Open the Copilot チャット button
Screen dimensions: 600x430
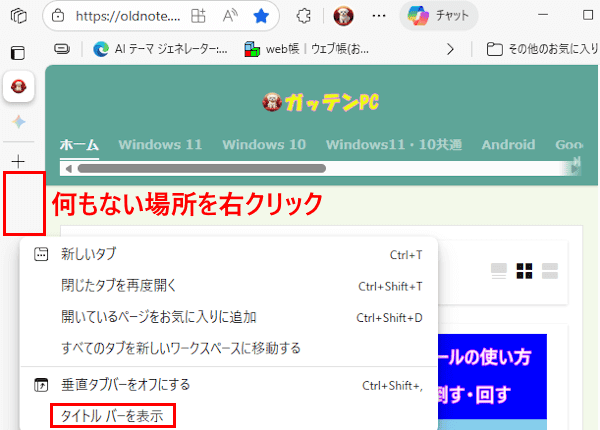439,16
